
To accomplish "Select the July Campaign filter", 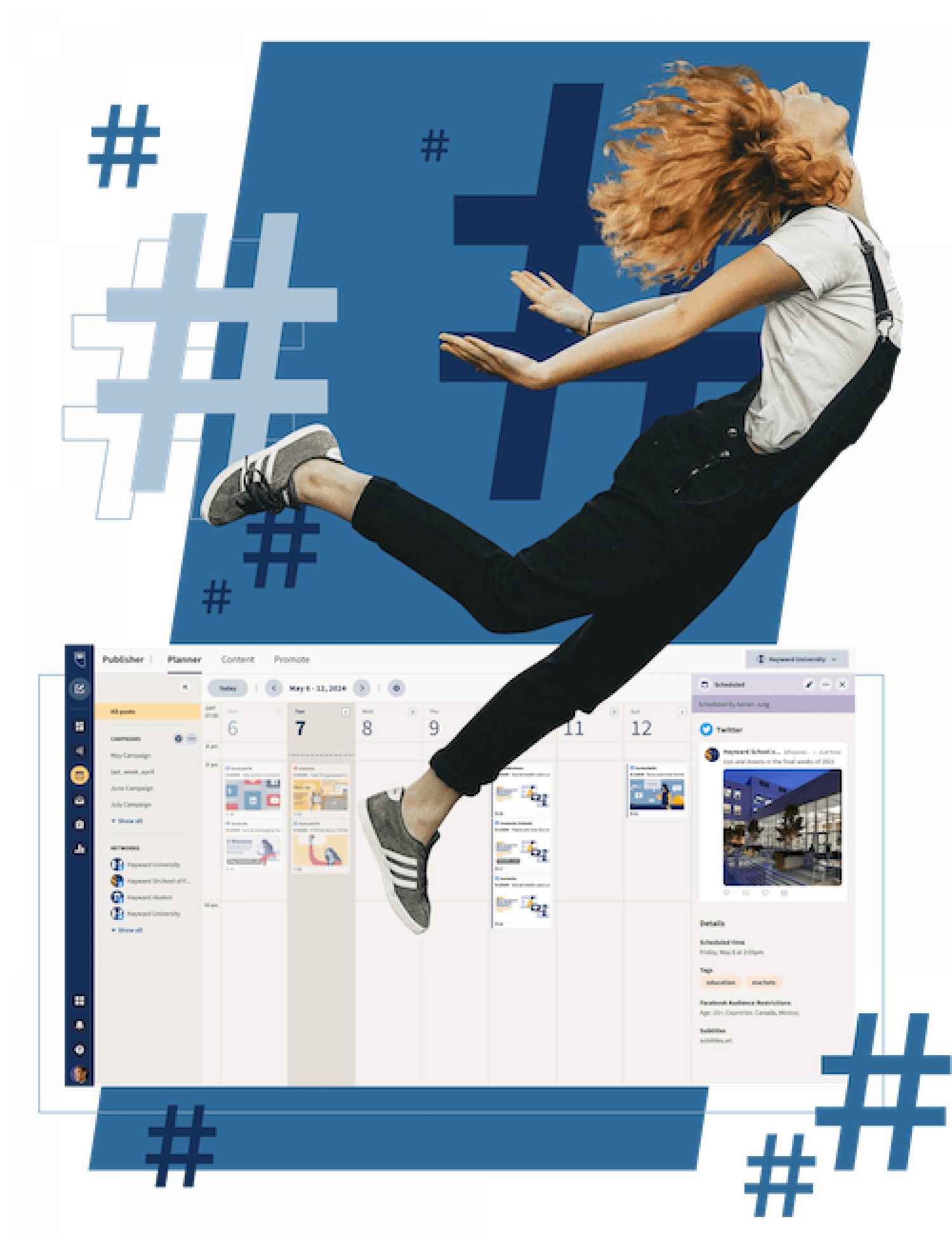I will click(131, 804).
